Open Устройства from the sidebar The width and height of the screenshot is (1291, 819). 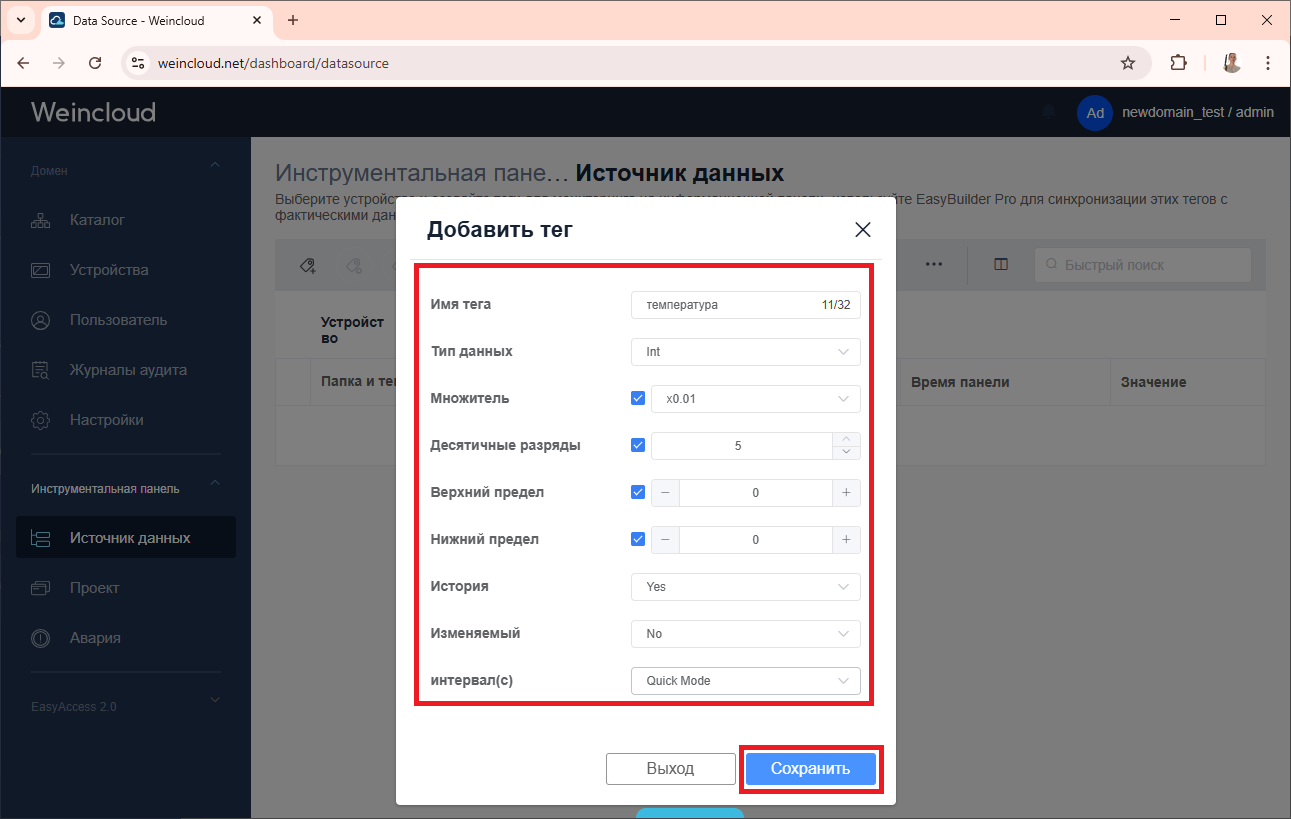coord(108,270)
